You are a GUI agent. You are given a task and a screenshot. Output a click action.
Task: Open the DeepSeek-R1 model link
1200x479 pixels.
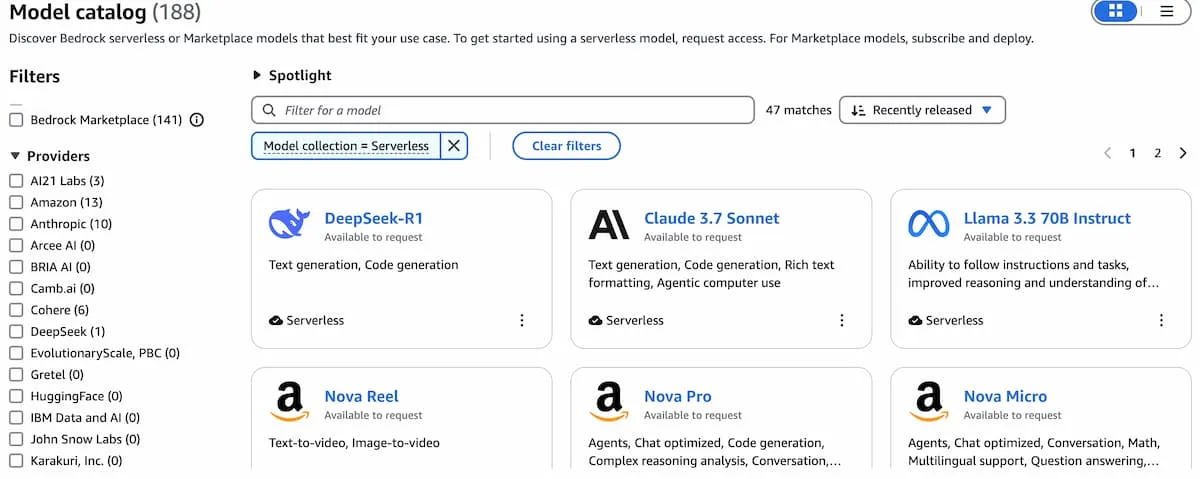pyautogui.click(x=373, y=218)
